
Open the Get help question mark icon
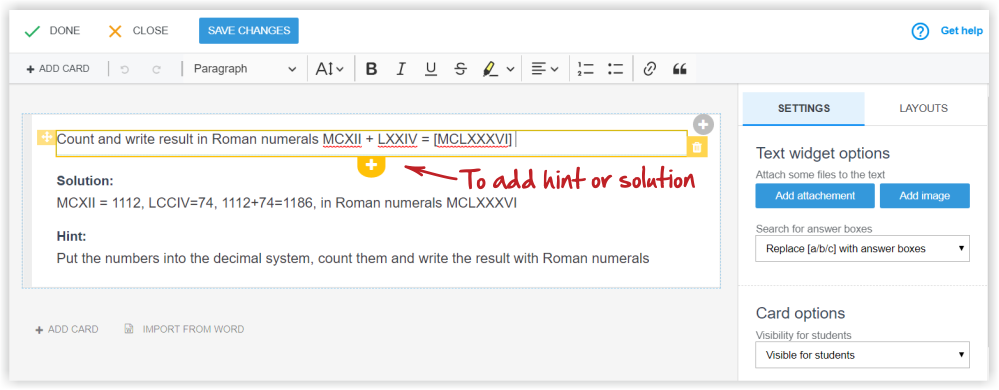pyautogui.click(x=920, y=31)
